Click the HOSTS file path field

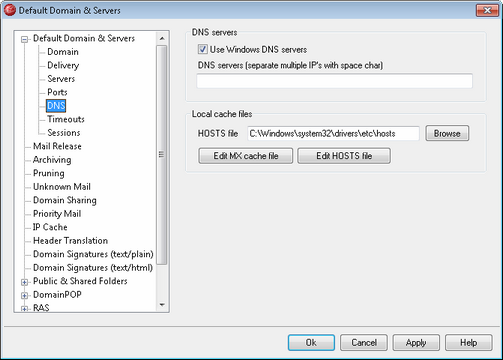(333, 133)
